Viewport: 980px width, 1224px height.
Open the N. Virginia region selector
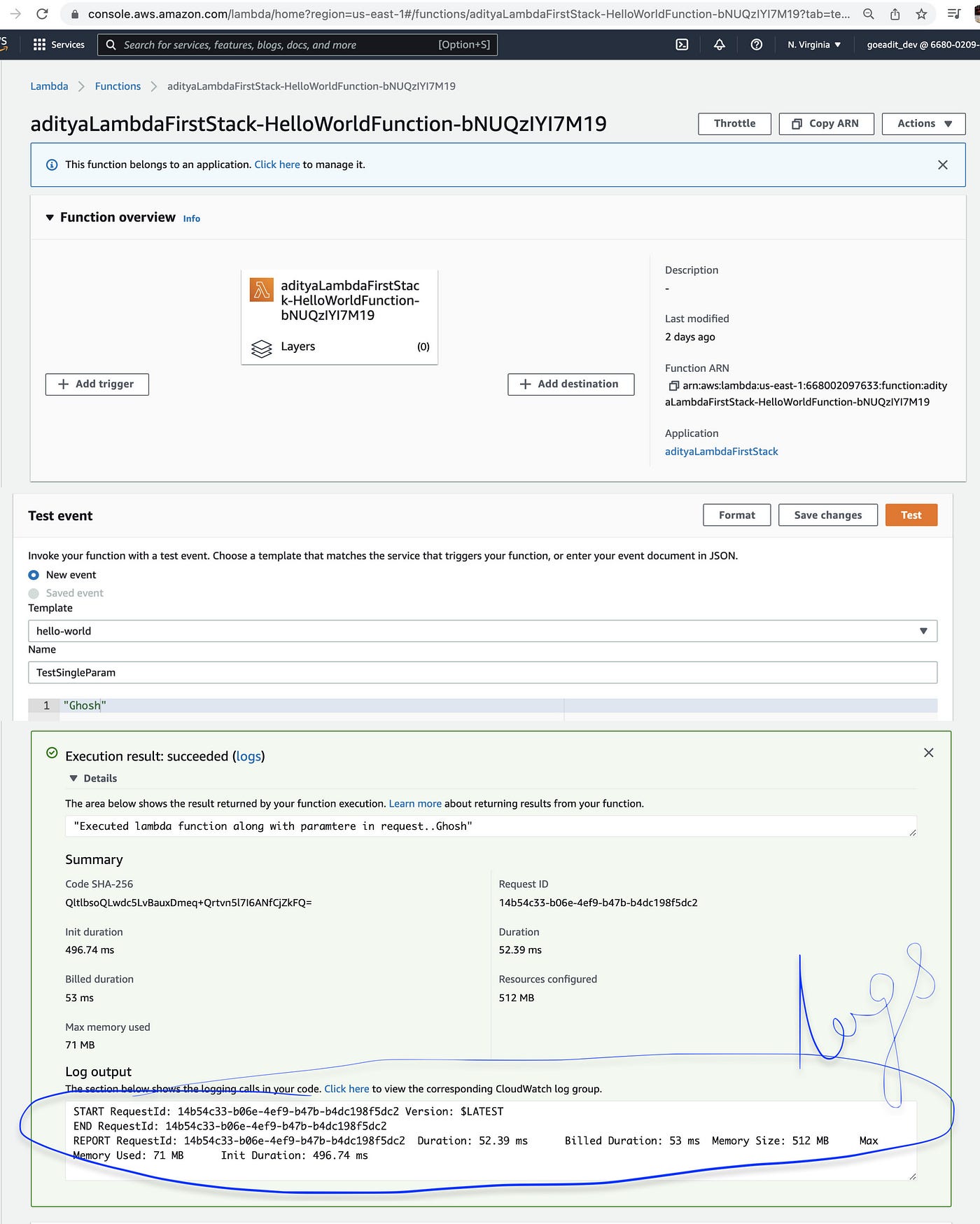[x=813, y=44]
